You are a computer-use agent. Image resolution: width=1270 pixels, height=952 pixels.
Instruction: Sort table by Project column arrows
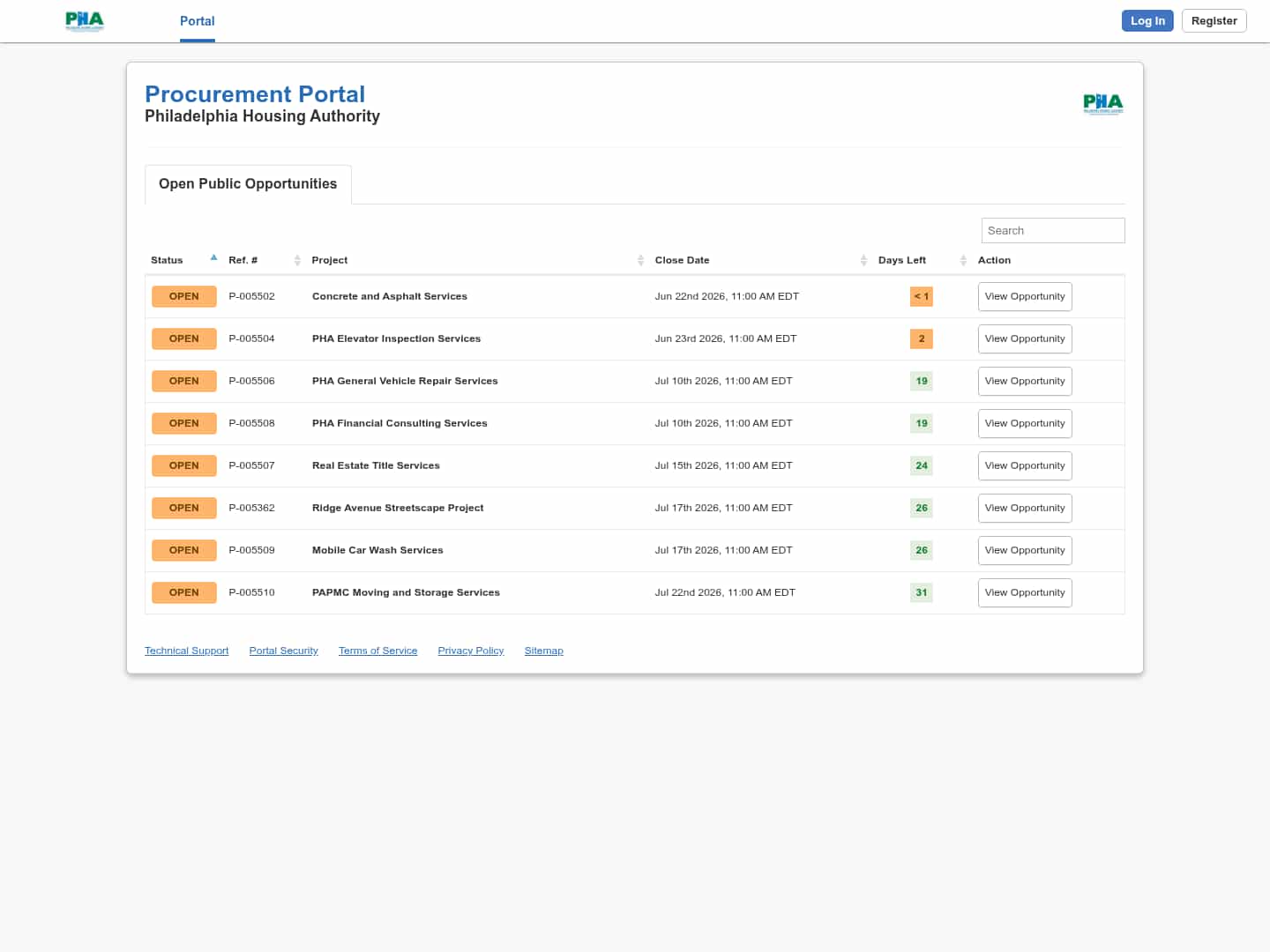pyautogui.click(x=640, y=260)
